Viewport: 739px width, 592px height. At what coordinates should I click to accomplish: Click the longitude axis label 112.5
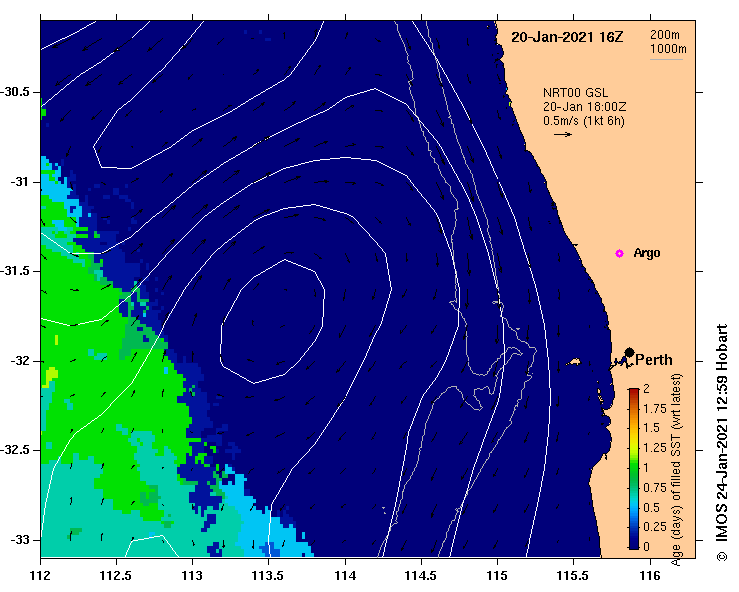pyautogui.click(x=116, y=576)
